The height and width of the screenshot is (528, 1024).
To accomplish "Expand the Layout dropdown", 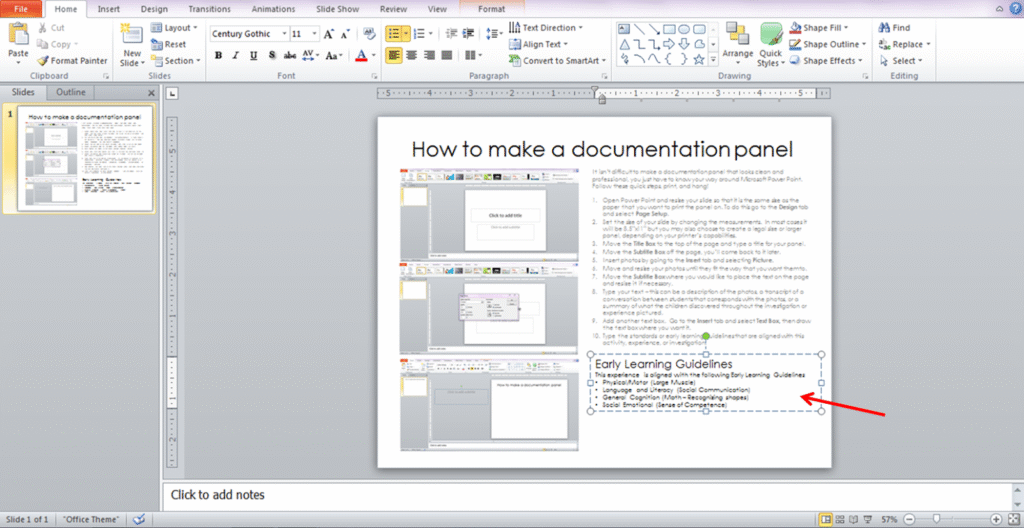I will pyautogui.click(x=174, y=28).
